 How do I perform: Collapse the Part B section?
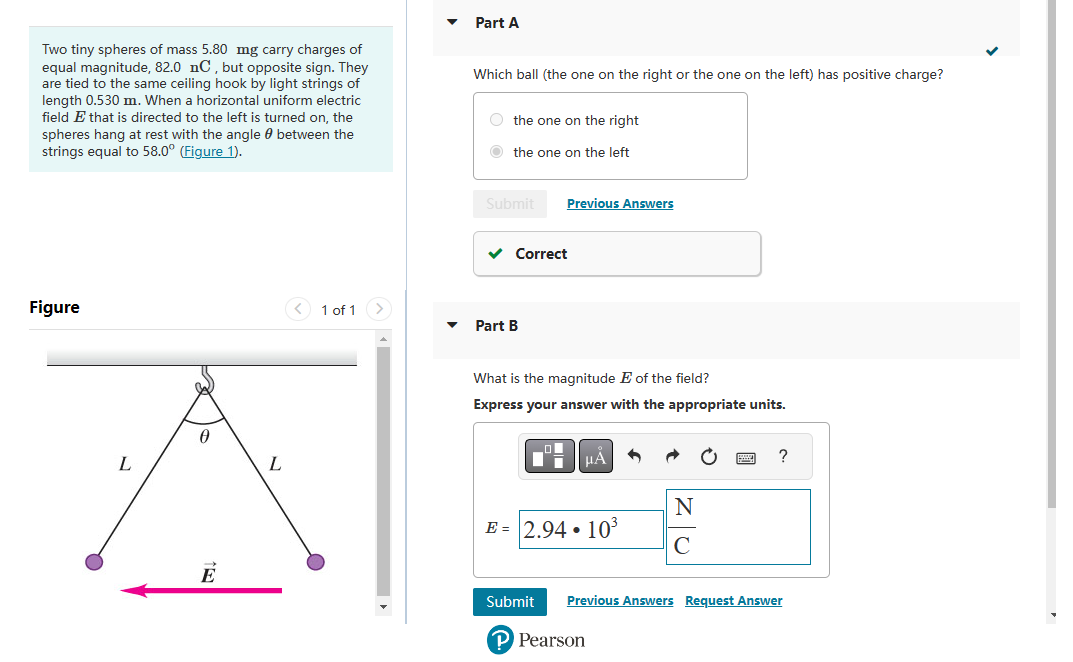(x=452, y=325)
